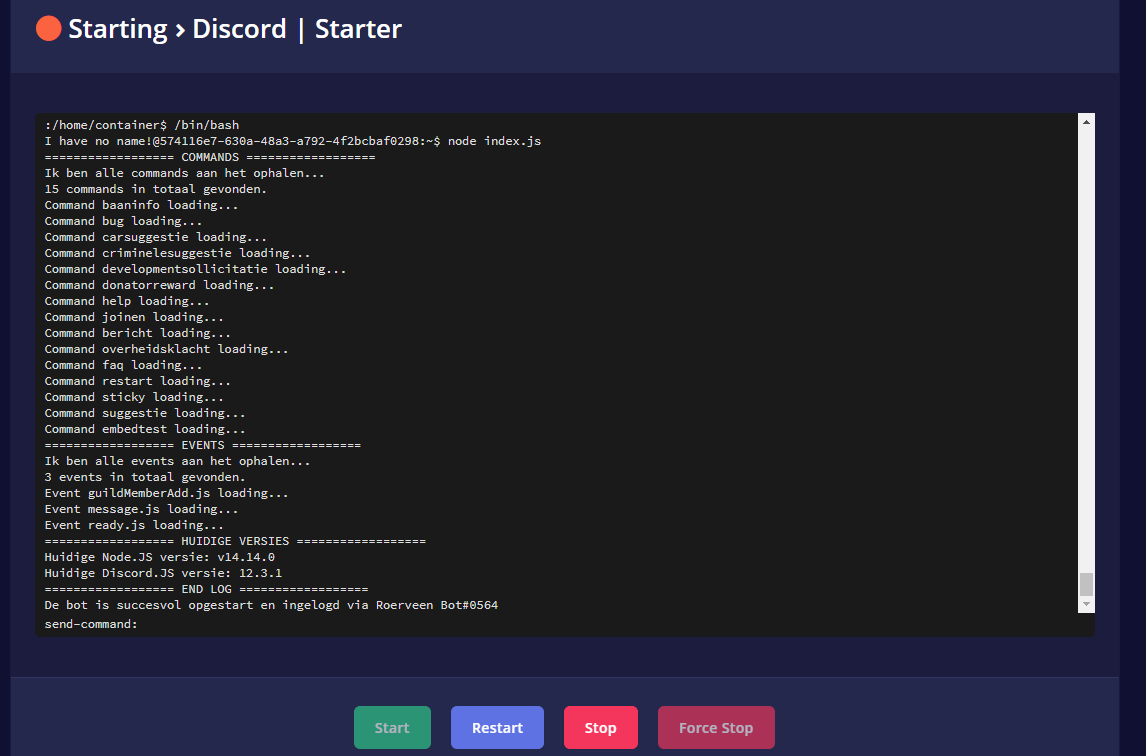Viewport: 1146px width, 756px height.
Task: Click the 'Roerveen Bot#0564' login message line
Action: [271, 605]
